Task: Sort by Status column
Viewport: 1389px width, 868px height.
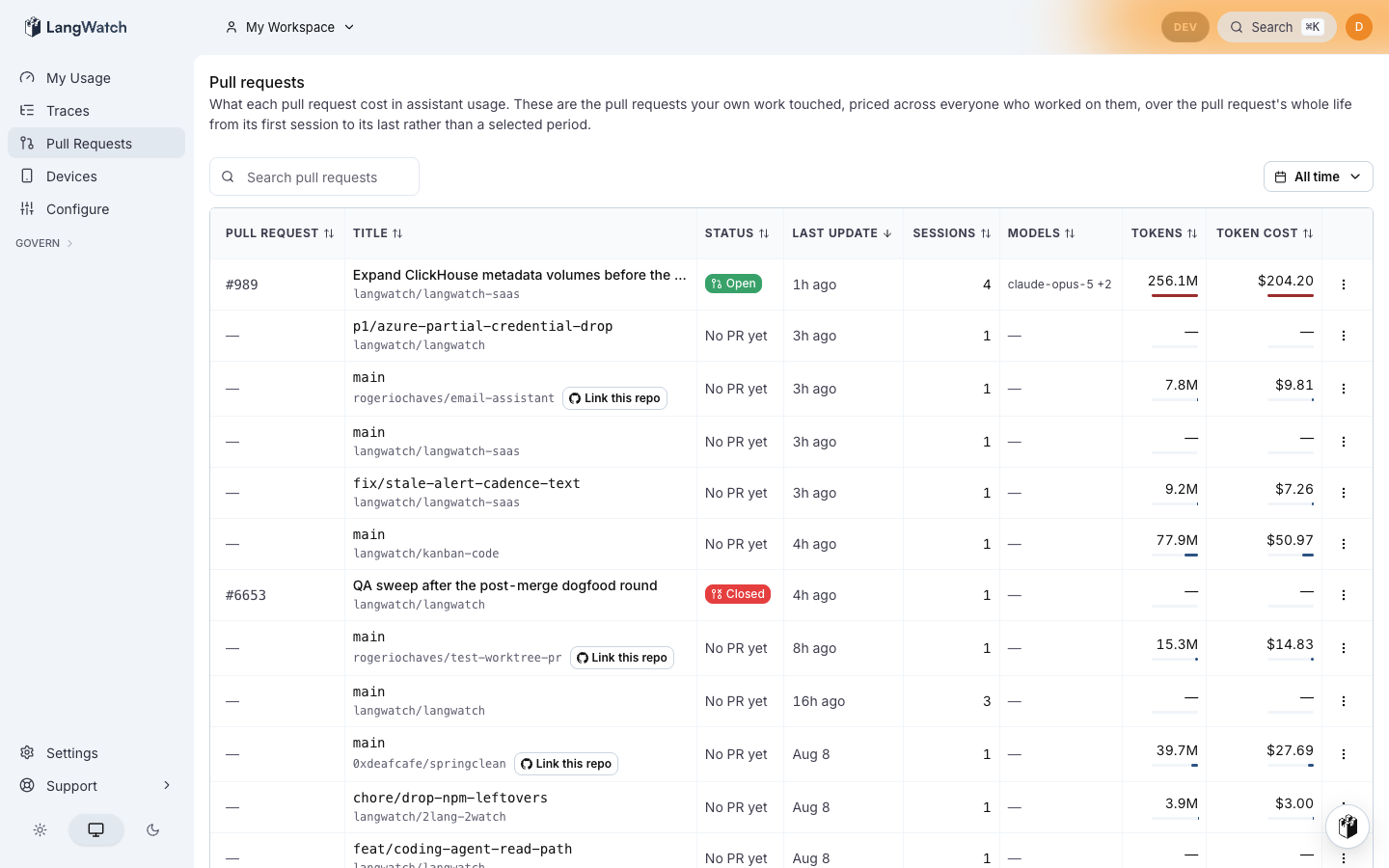Action: 737,233
